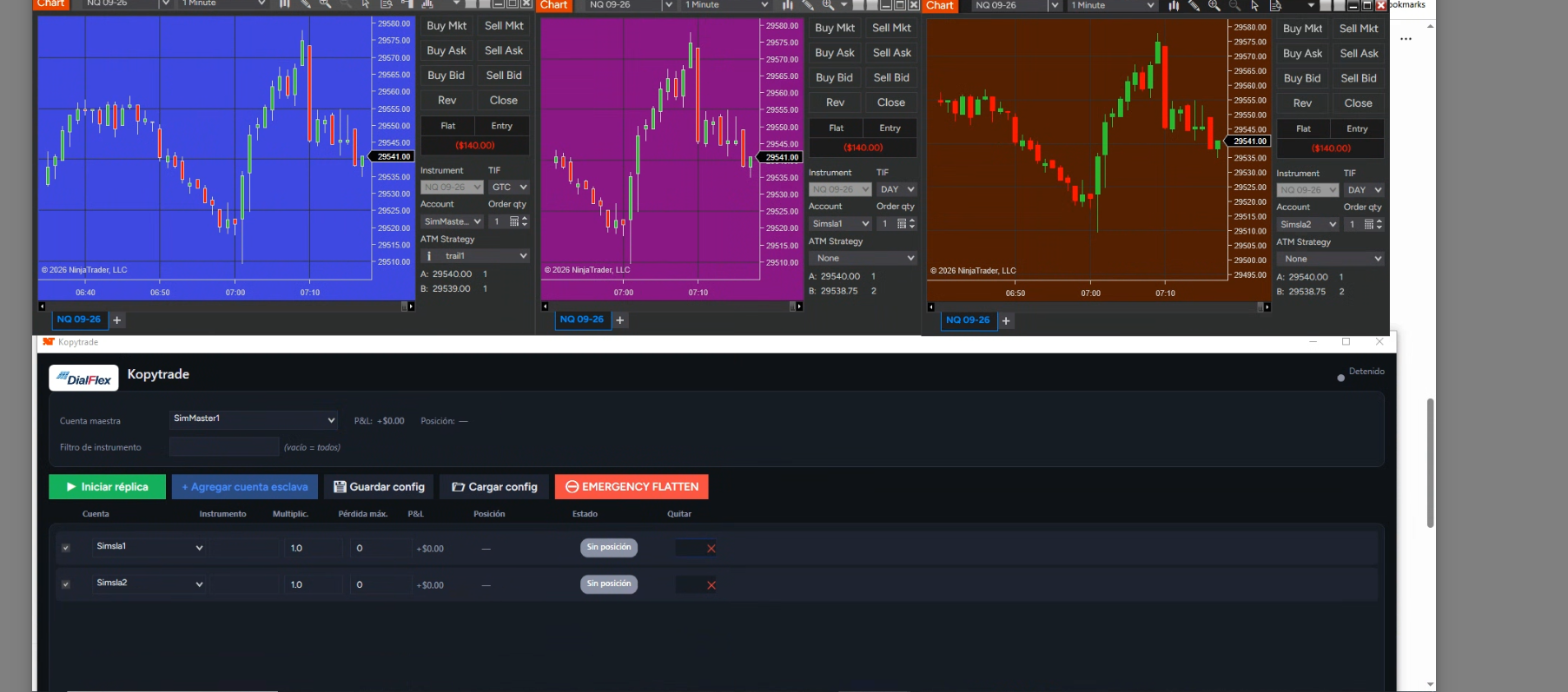Add new tab with plus in purple chart
This screenshot has height=692, width=1568.
click(620, 320)
